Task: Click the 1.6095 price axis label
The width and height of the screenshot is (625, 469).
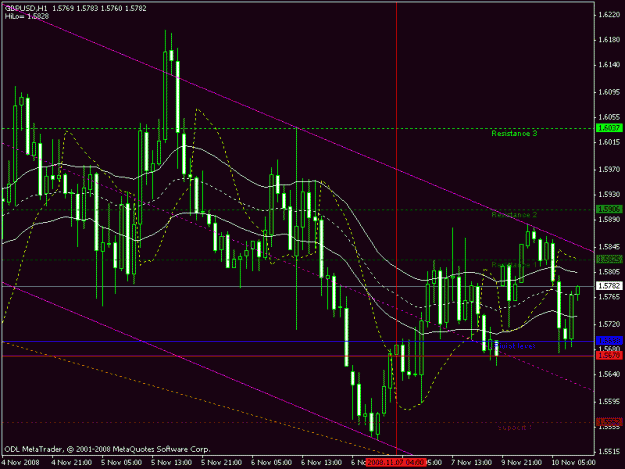Action: [x=609, y=92]
